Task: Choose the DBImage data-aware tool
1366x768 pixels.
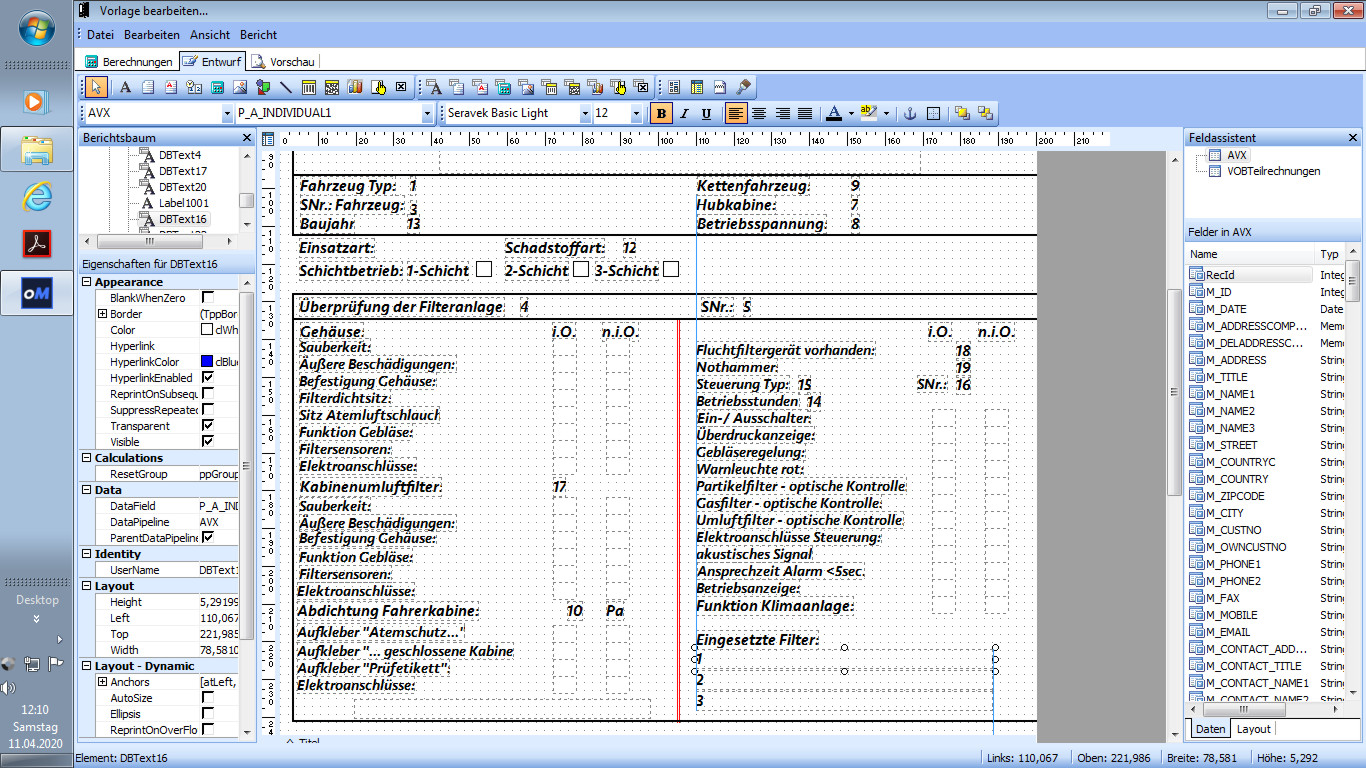Action: point(525,87)
